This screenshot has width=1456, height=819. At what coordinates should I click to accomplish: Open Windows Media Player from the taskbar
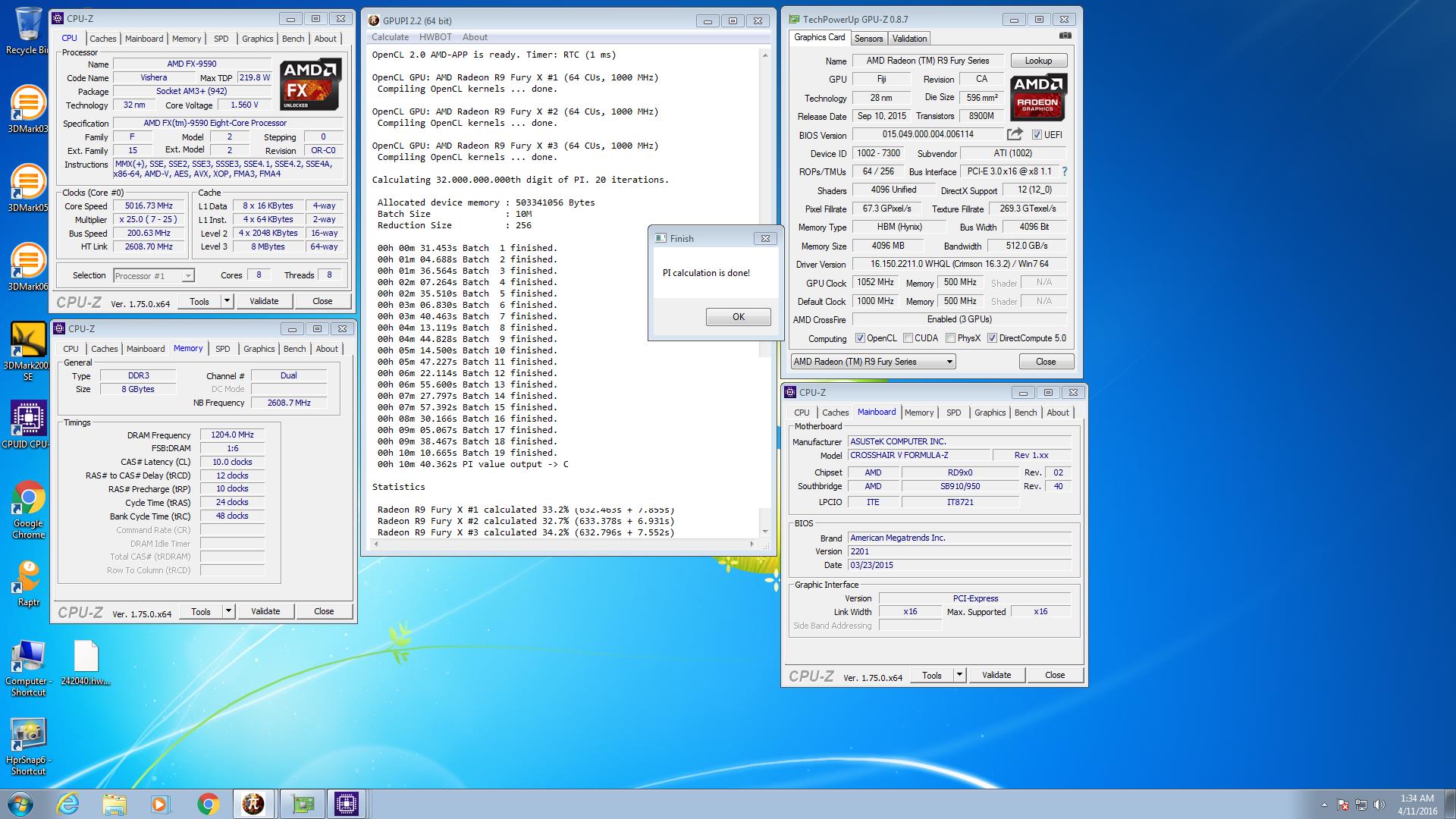(x=161, y=804)
